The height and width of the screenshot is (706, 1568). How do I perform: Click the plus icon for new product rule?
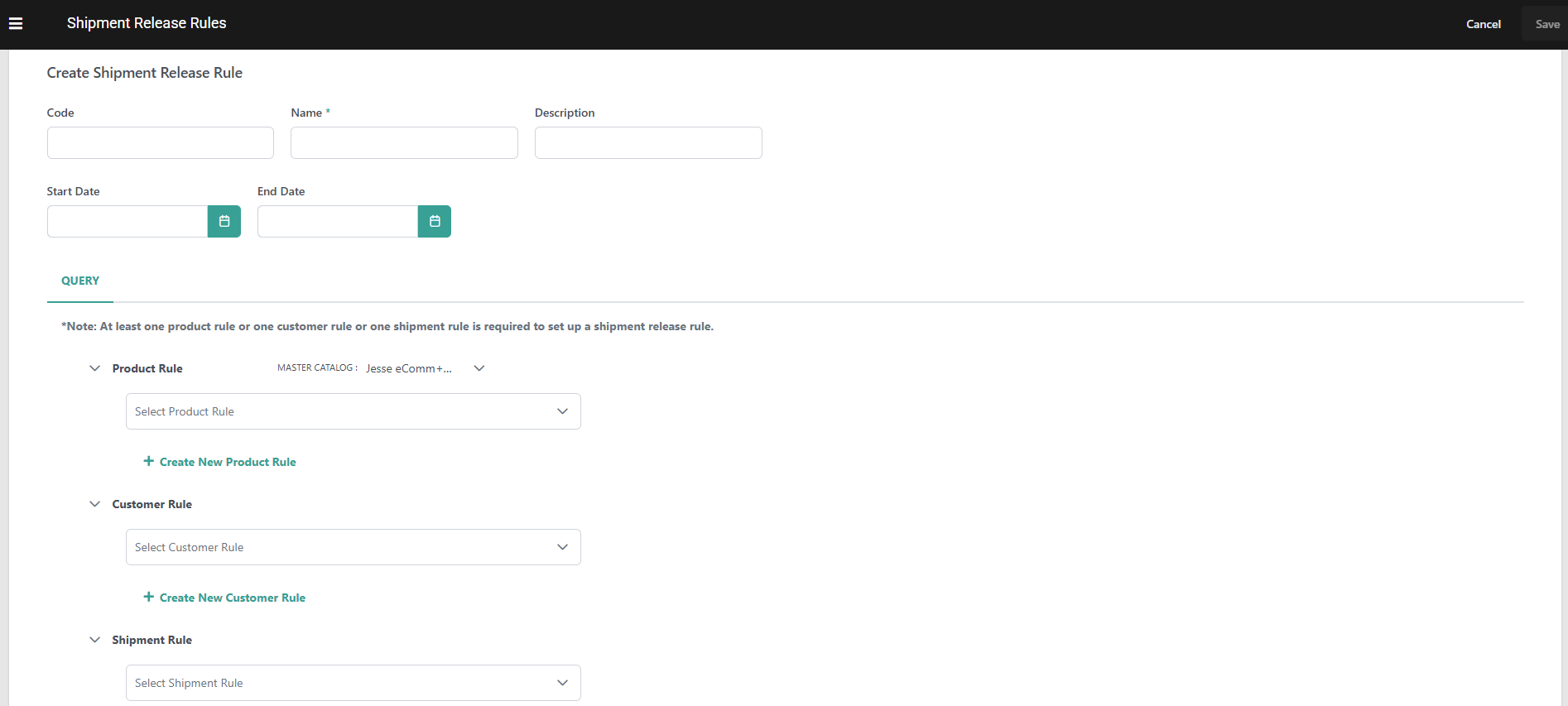coord(149,461)
